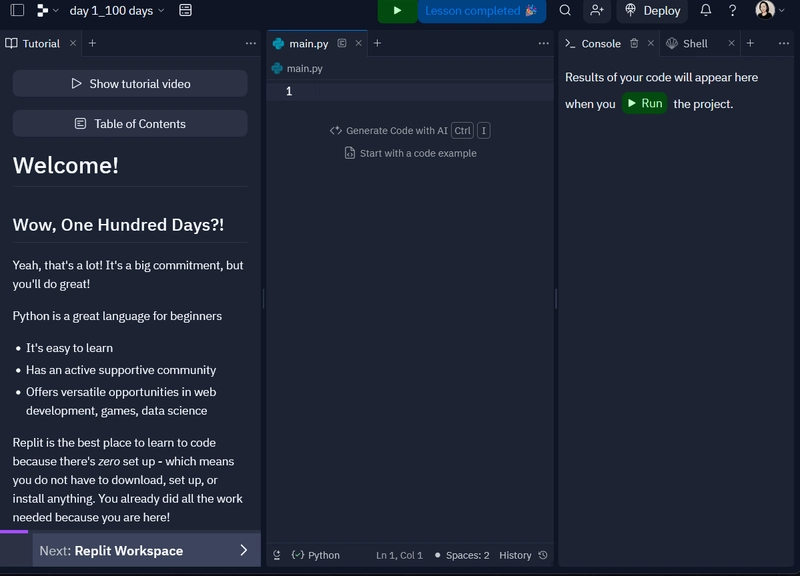Click the tutorial progress bar
Screen dimensions: 800x576
point(130,532)
